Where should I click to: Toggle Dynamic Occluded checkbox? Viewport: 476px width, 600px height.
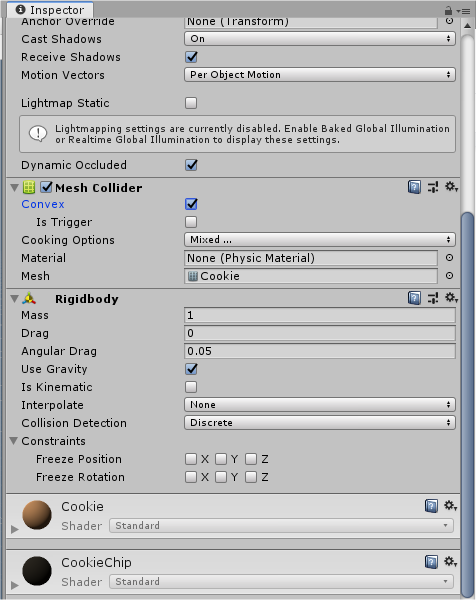[x=191, y=165]
